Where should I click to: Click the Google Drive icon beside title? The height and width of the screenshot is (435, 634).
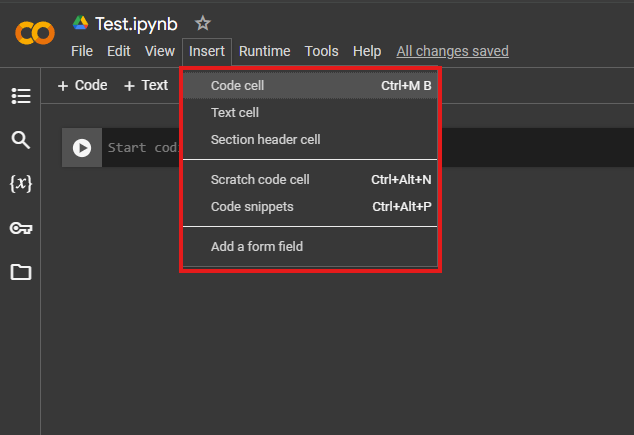tap(81, 23)
